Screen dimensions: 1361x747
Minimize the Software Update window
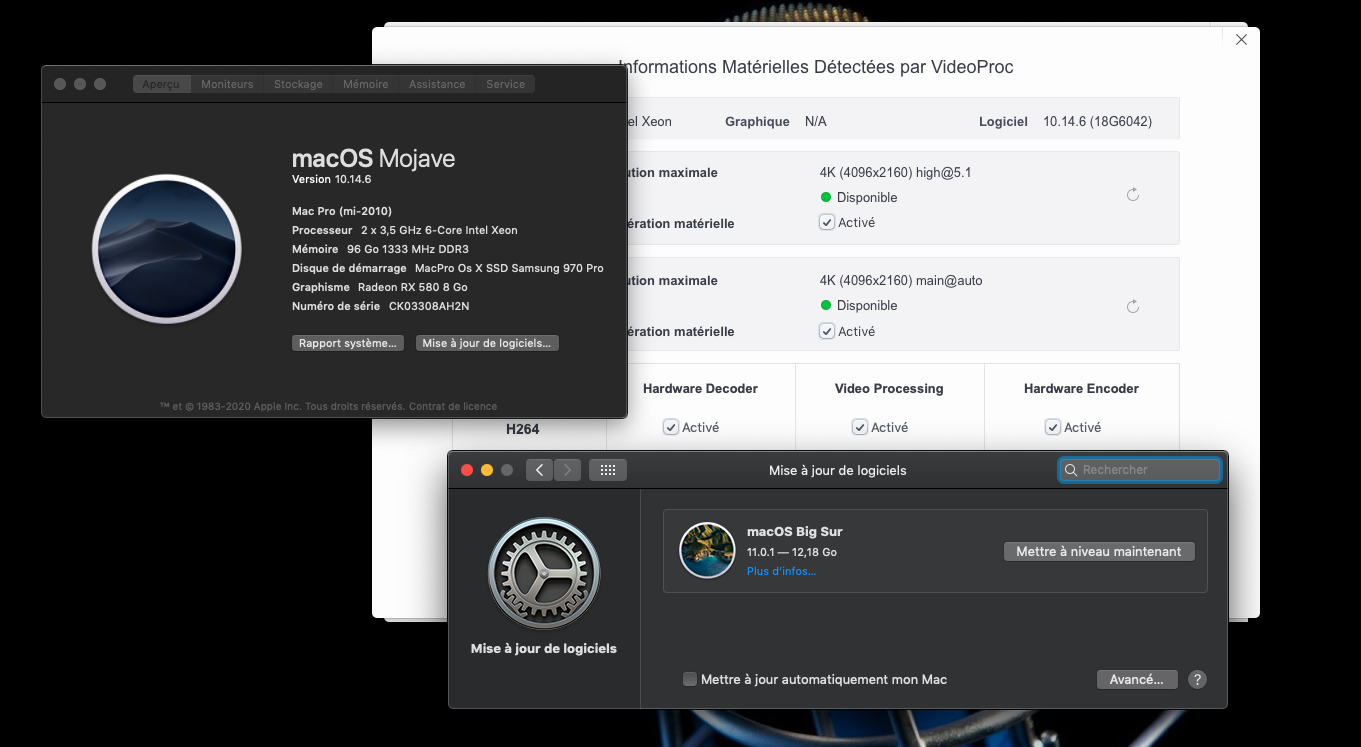coord(487,470)
